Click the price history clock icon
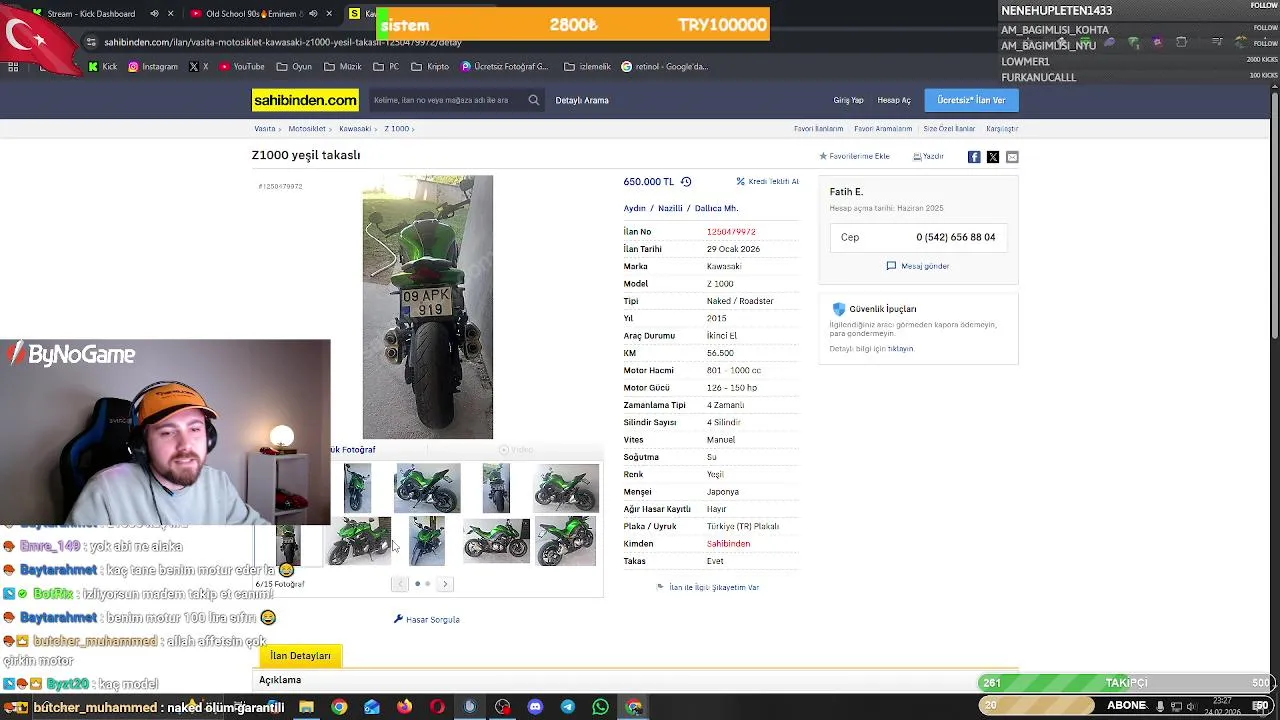The image size is (1280, 720). [x=686, y=182]
